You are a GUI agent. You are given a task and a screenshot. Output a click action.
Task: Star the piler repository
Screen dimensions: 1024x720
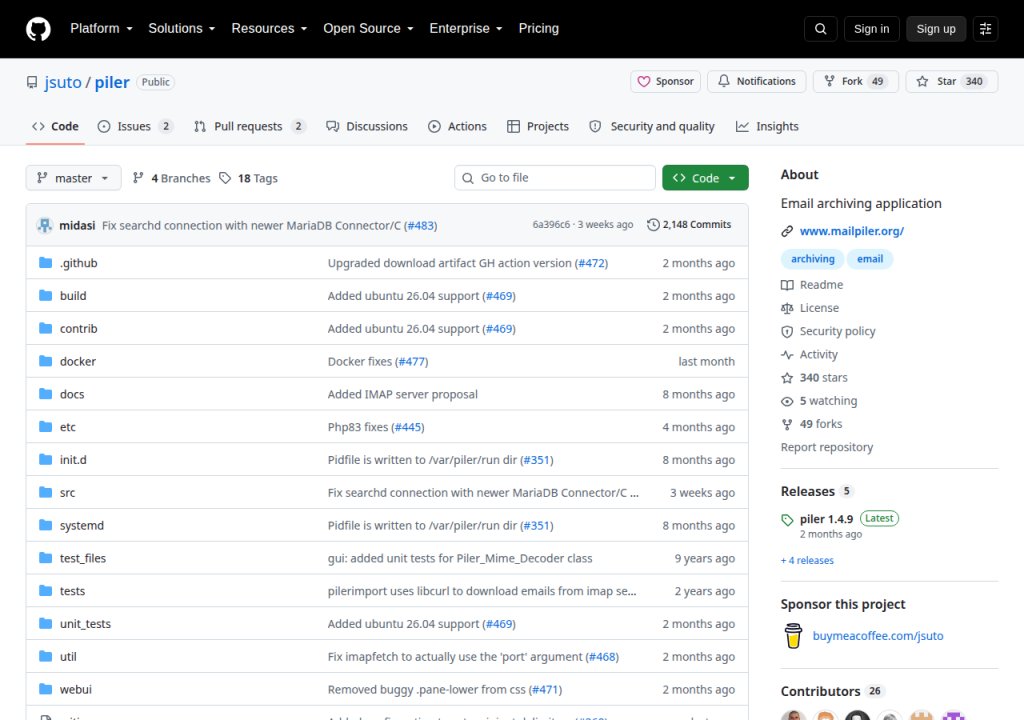pyautogui.click(x=952, y=82)
